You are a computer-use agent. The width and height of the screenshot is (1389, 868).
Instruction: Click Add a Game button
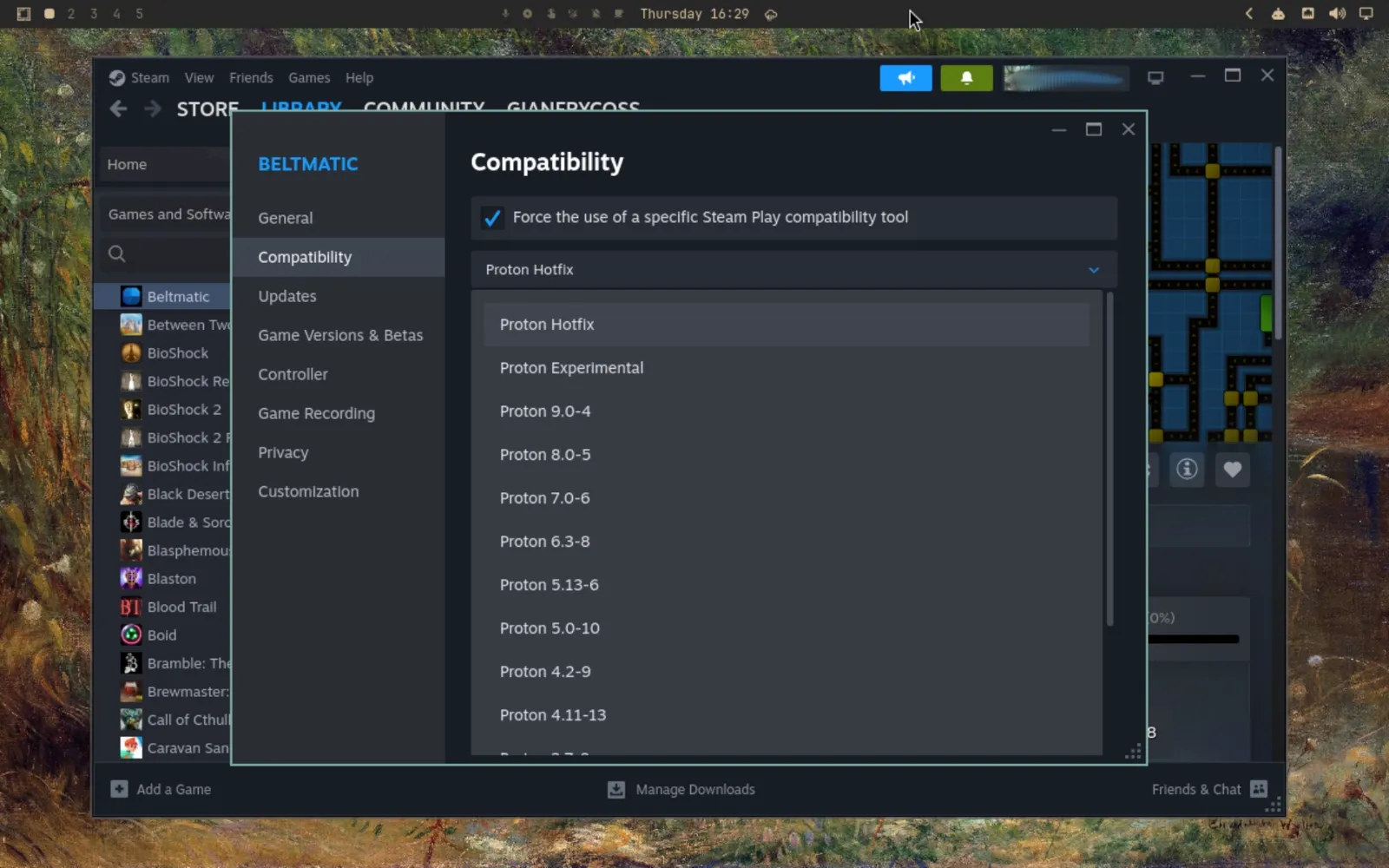(161, 790)
